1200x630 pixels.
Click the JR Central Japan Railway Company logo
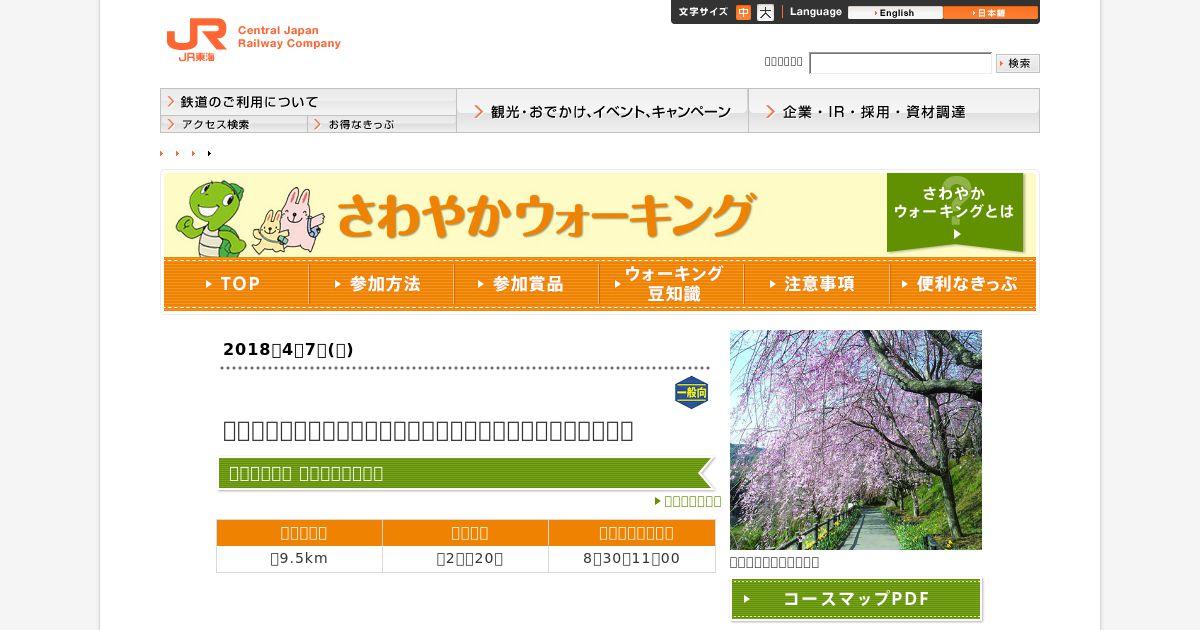pyautogui.click(x=253, y=40)
